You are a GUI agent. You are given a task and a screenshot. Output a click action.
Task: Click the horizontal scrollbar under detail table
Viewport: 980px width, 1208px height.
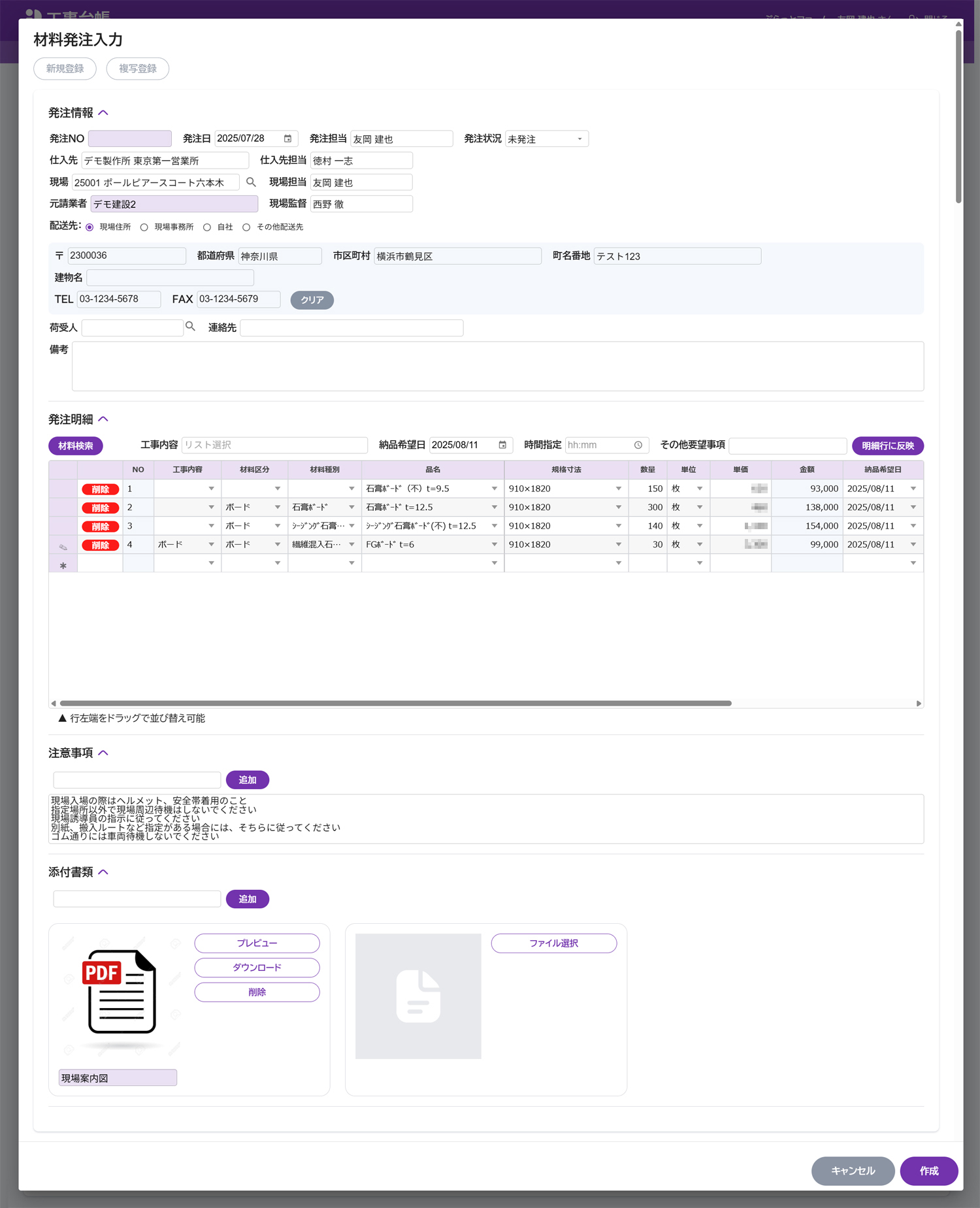(x=395, y=704)
